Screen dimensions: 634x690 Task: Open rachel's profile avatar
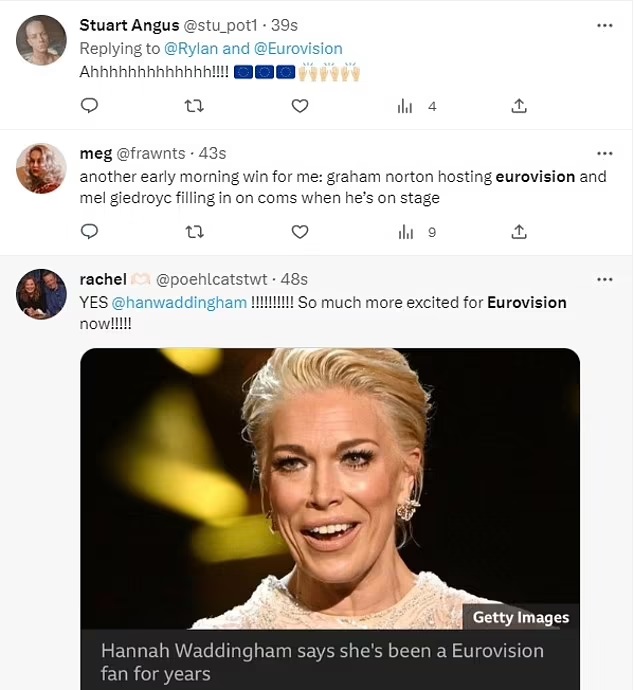[41, 294]
